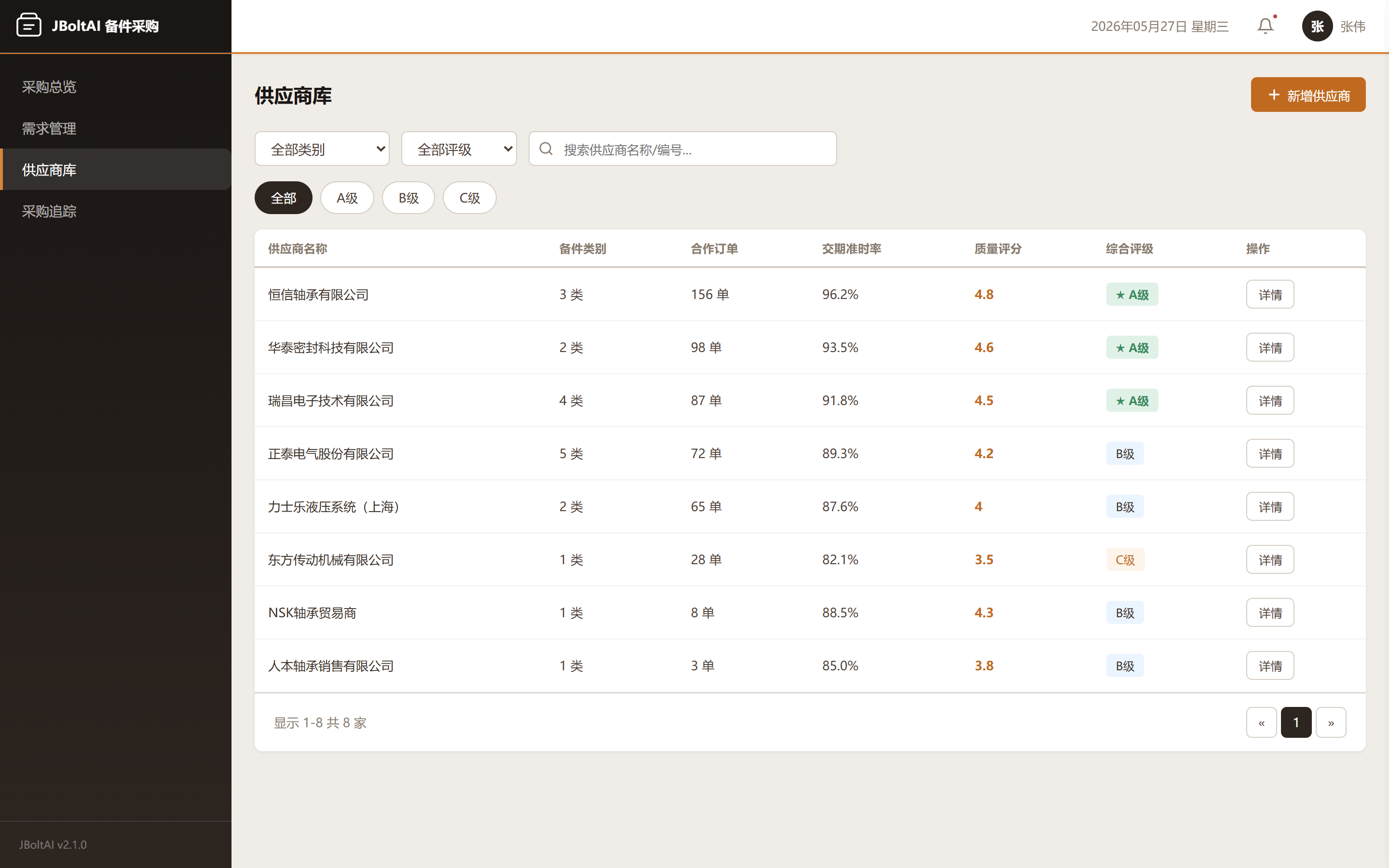Go to 需求管理 in sidebar

coord(115,128)
